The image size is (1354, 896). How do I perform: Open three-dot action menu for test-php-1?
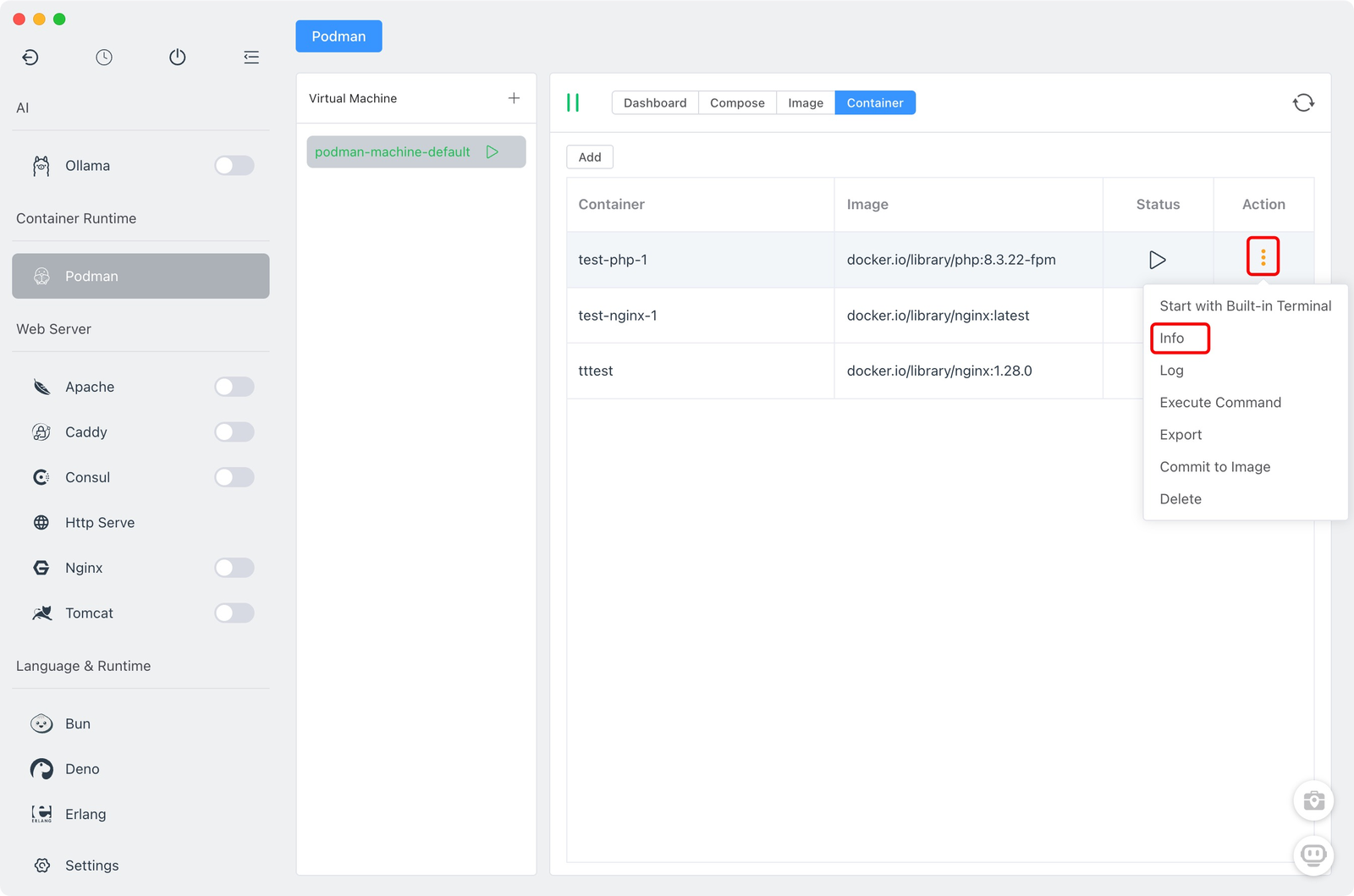tap(1263, 257)
